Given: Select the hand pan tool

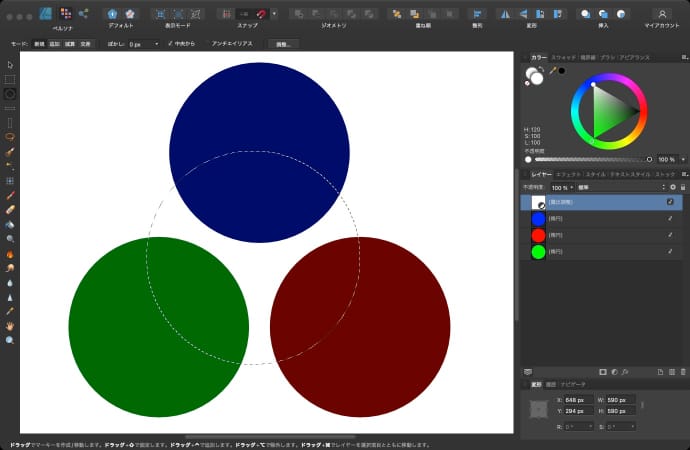Looking at the screenshot, I should [10, 326].
